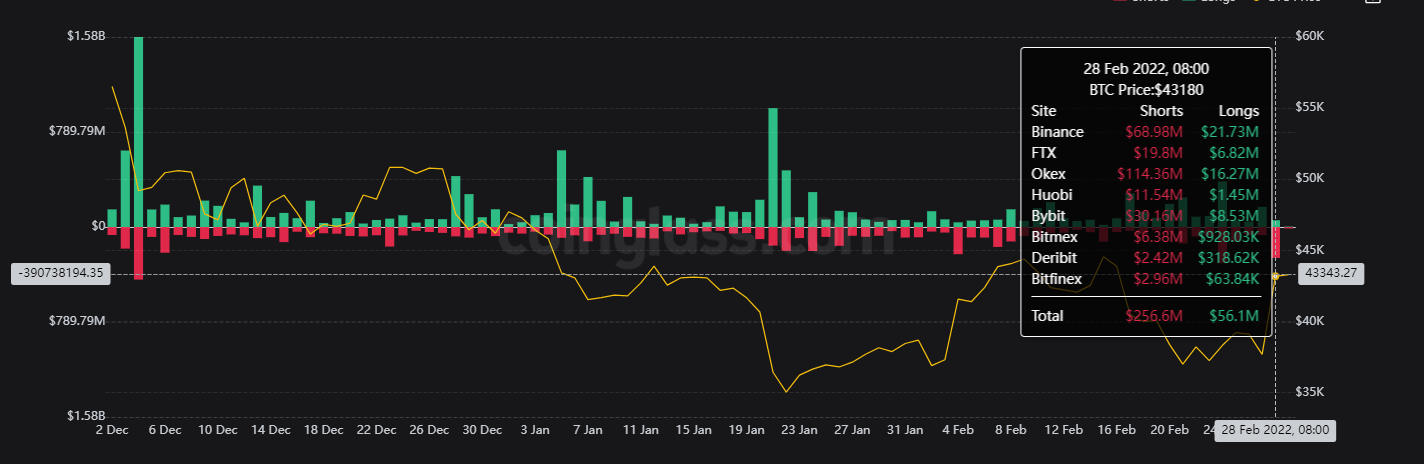The image size is (1424, 464).
Task: Click the FTX row label in tooltip
Action: 1043,153
